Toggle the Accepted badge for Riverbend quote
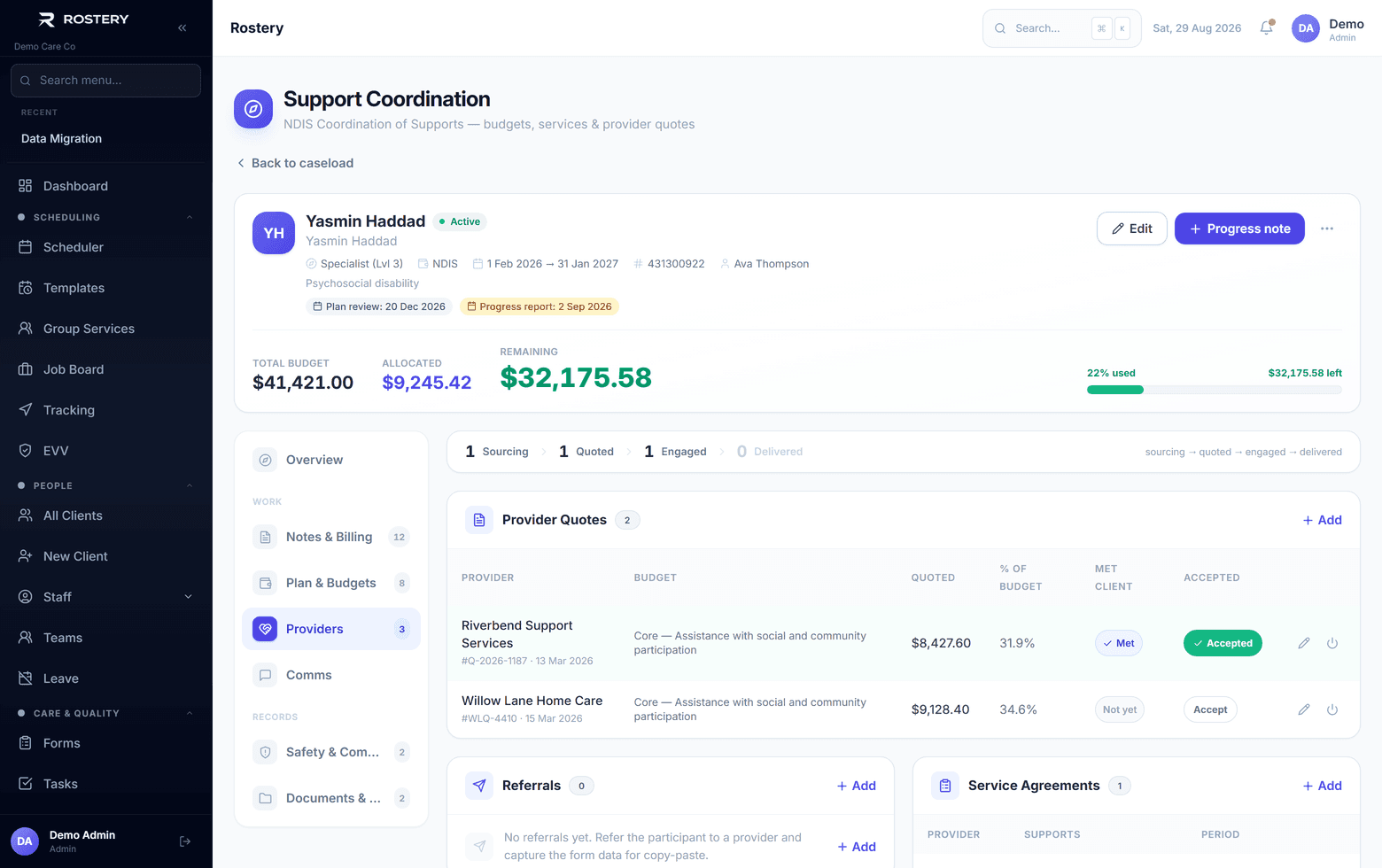1382x868 pixels. [x=1223, y=643]
